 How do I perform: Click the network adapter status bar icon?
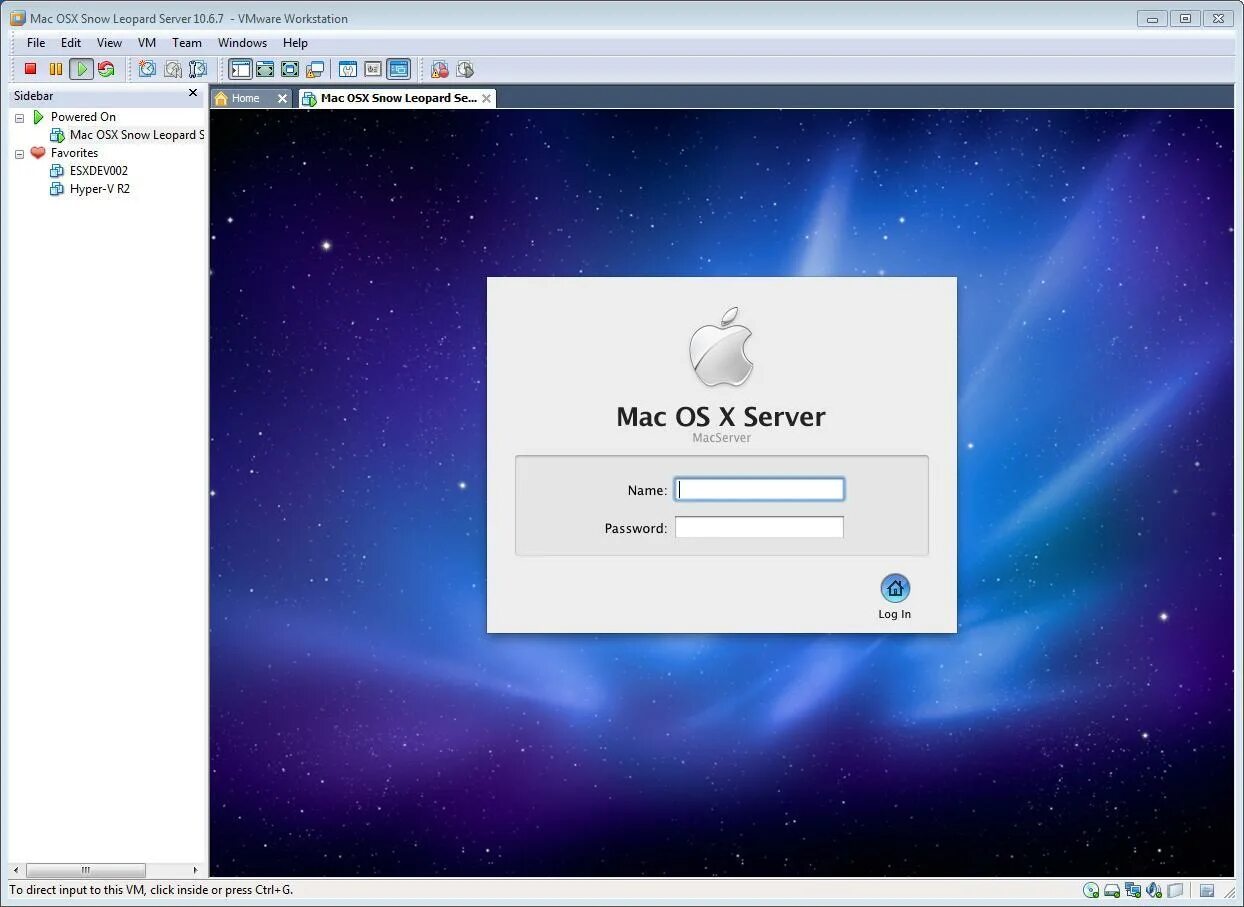tap(1133, 890)
